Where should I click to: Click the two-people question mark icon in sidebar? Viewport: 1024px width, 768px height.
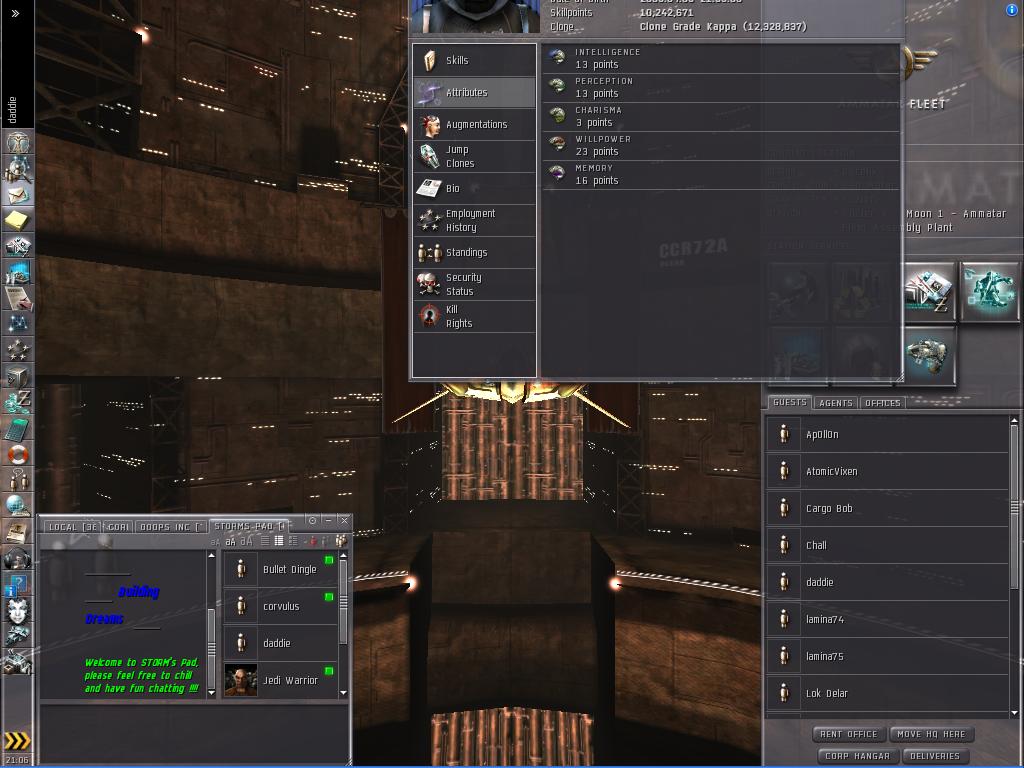pyautogui.click(x=18, y=480)
